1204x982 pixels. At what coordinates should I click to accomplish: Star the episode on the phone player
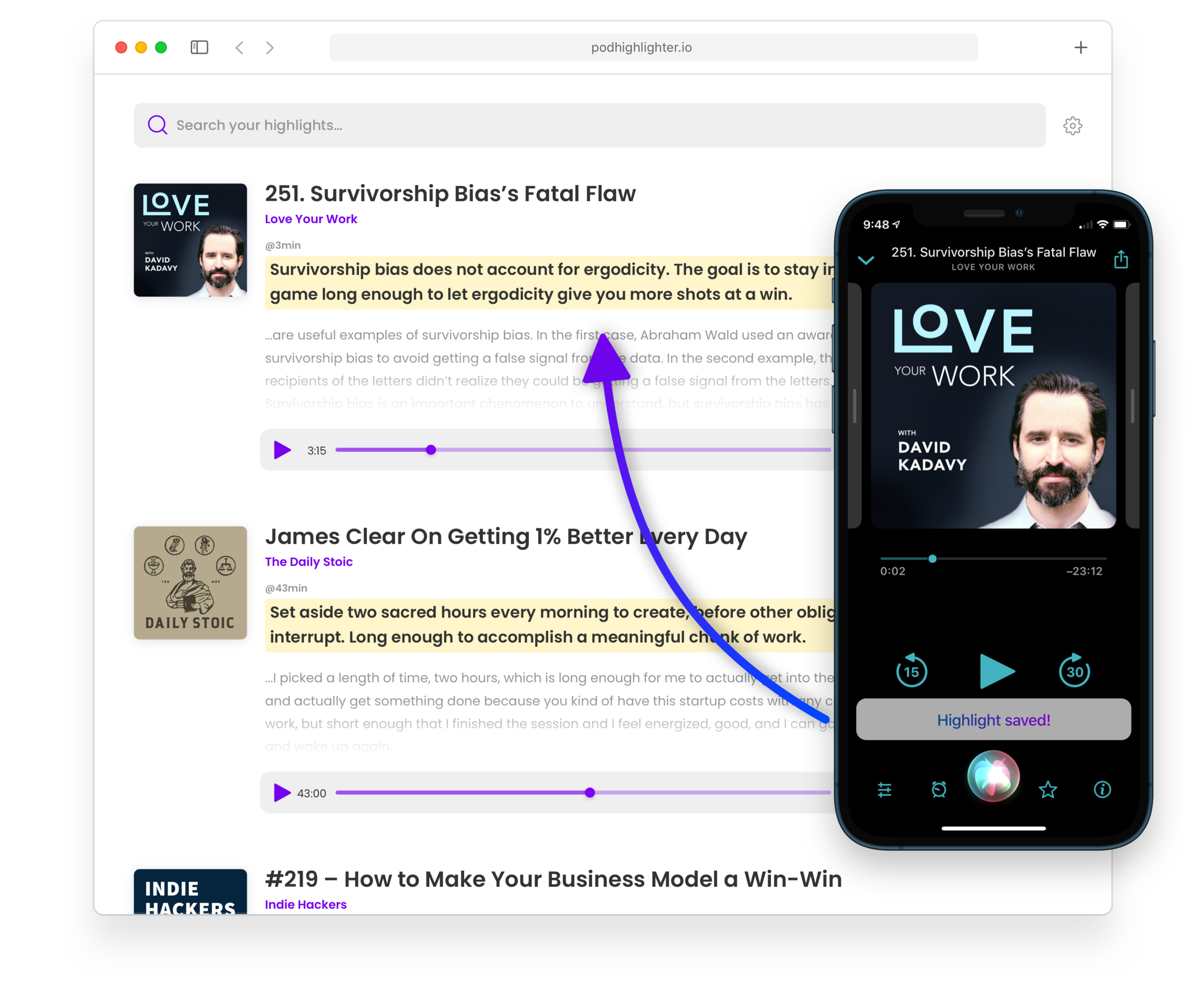(x=1047, y=790)
